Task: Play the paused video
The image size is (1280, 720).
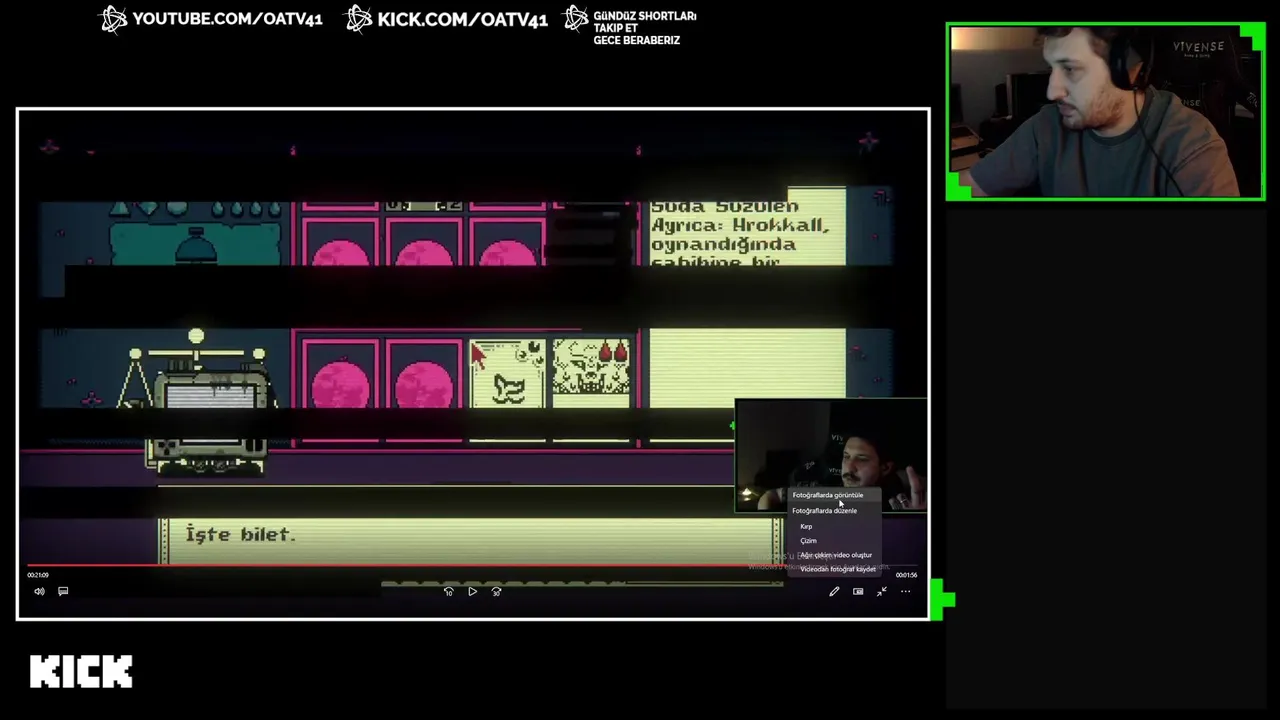Action: pyautogui.click(x=472, y=591)
